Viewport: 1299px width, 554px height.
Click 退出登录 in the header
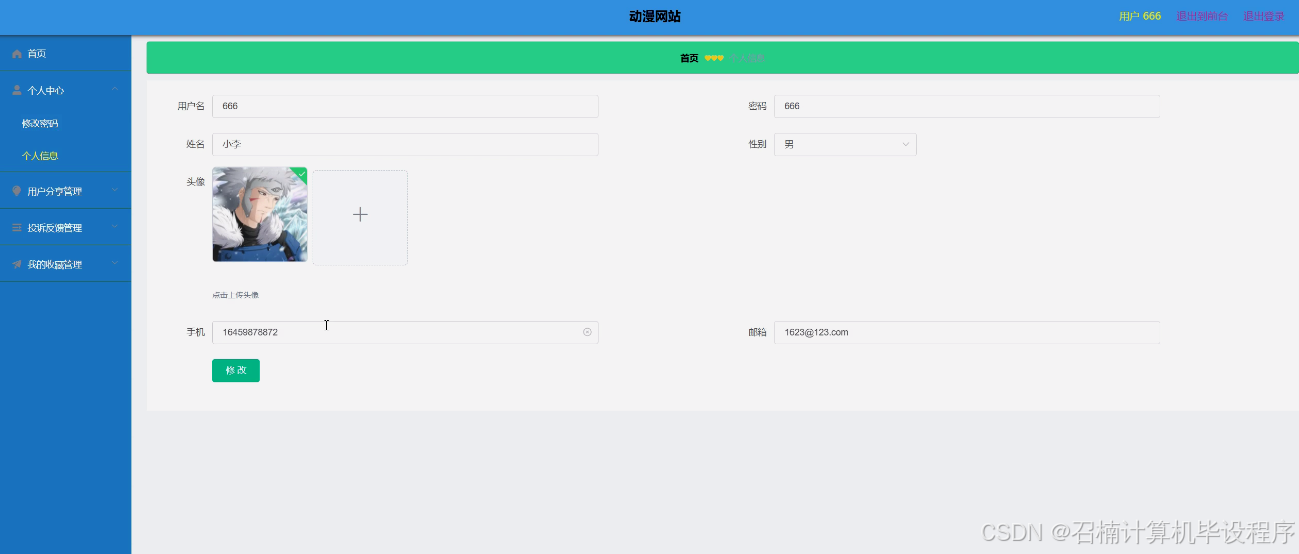click(x=1264, y=17)
